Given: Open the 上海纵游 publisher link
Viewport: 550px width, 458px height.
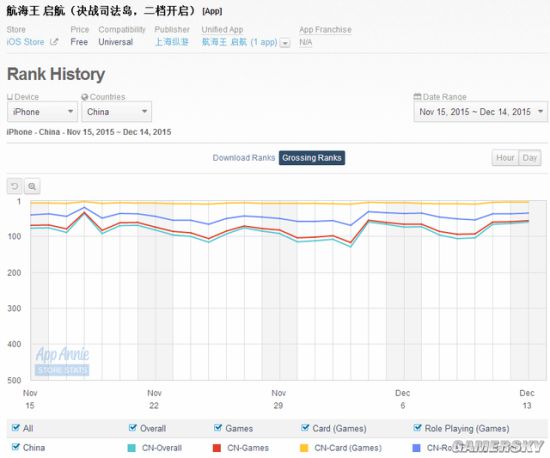Looking at the screenshot, I should [172, 42].
